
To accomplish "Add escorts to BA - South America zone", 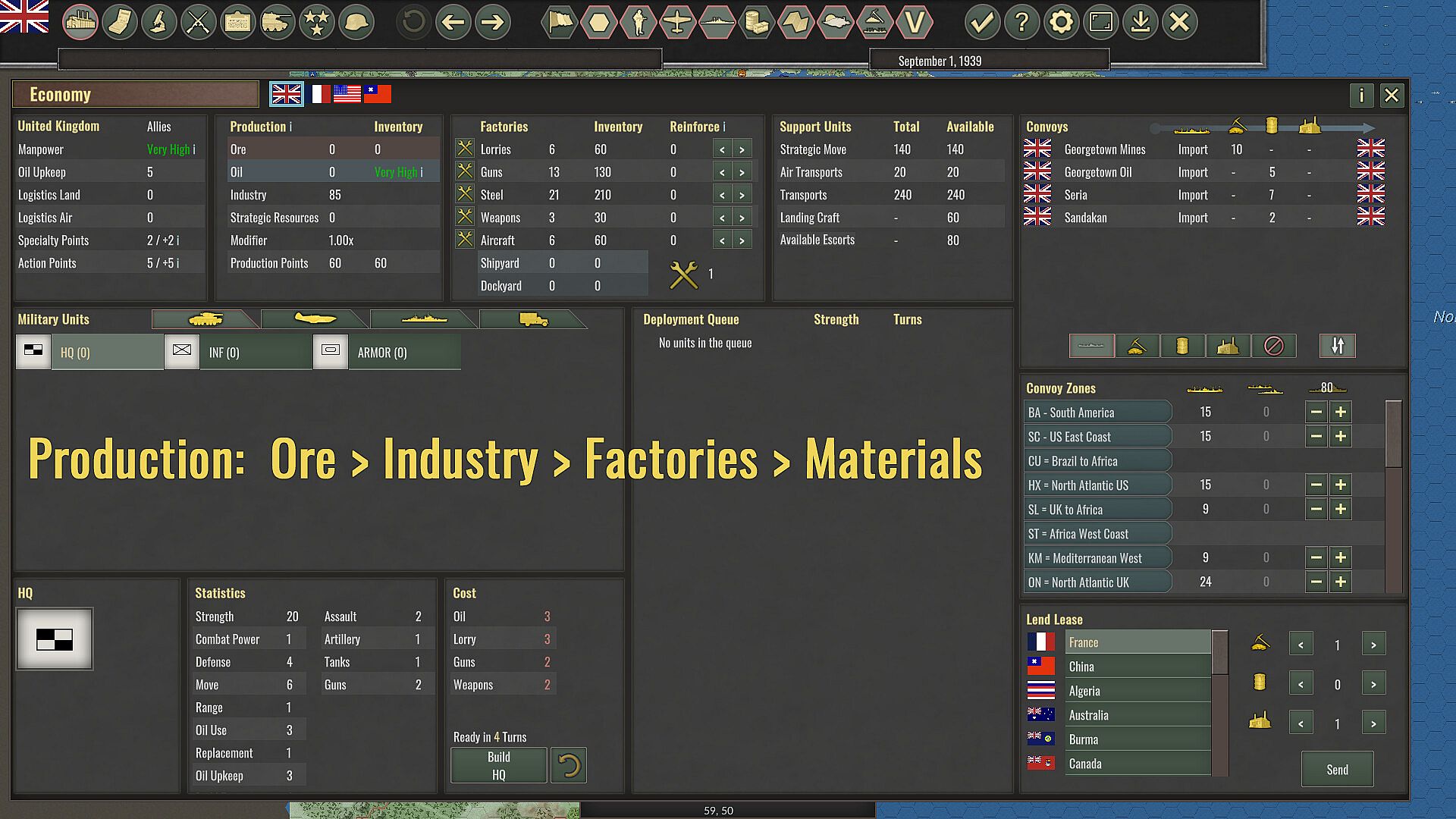I will tap(1341, 413).
